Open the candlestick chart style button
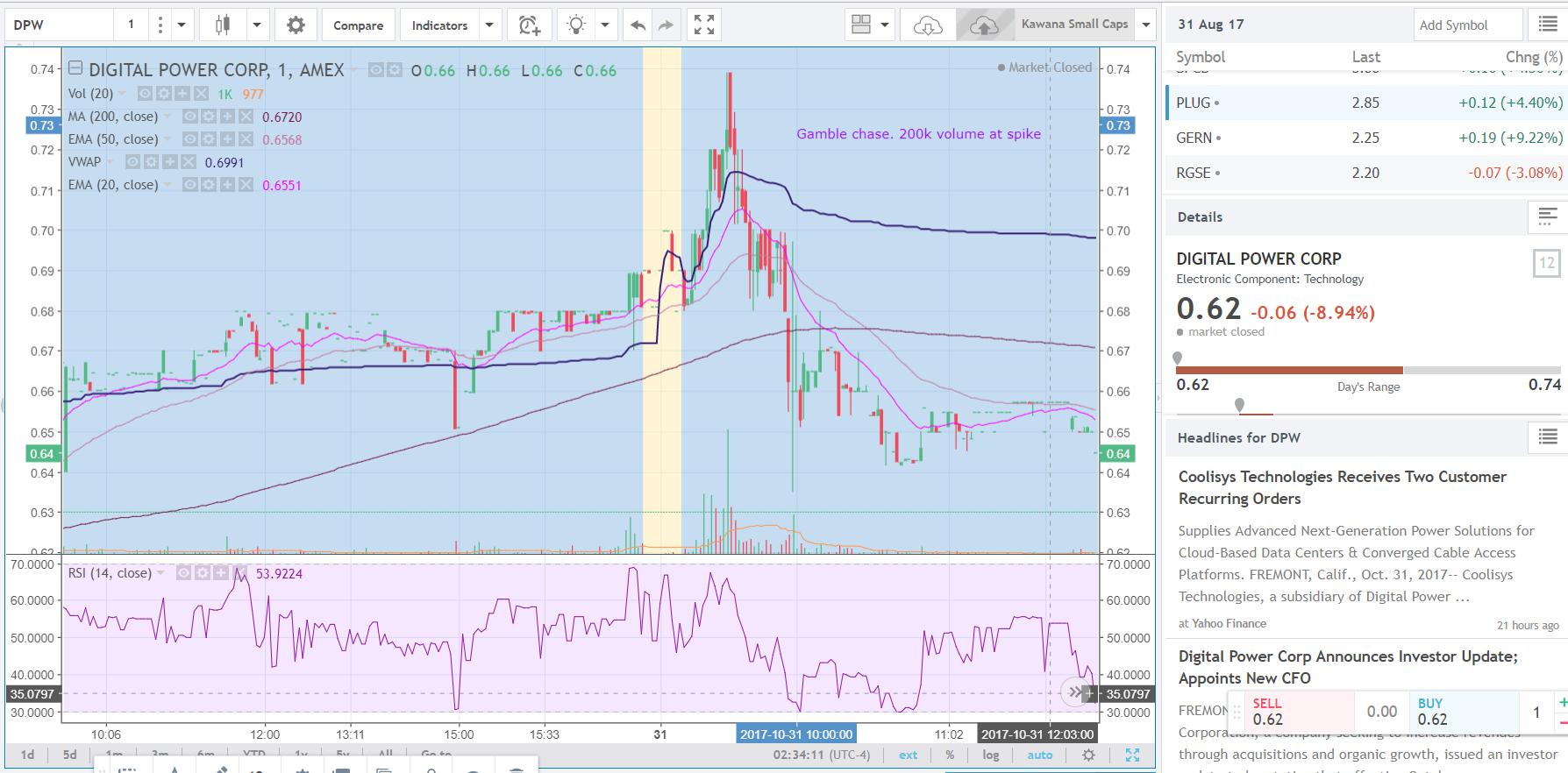1568x773 pixels. (x=223, y=25)
